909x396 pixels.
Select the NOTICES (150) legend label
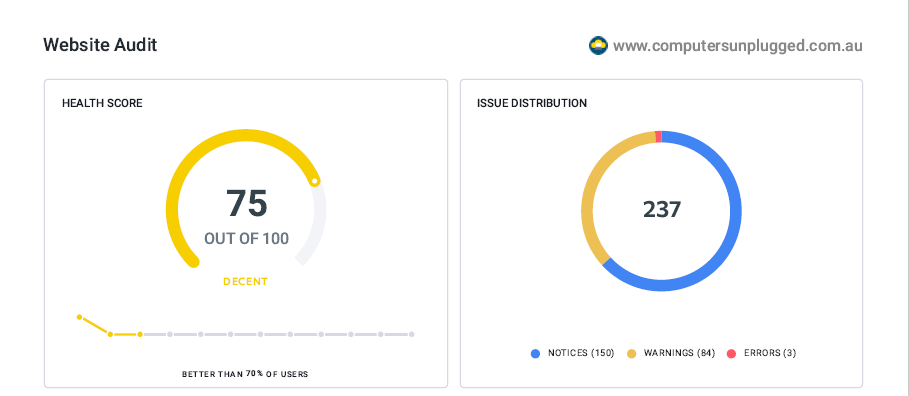[581, 353]
